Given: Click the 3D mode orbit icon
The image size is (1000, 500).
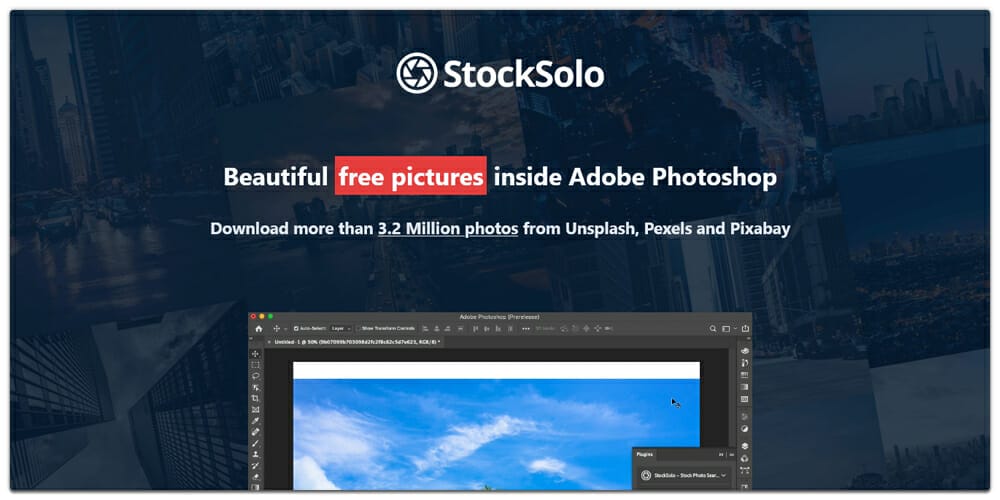Looking at the screenshot, I should pyautogui.click(x=564, y=328).
